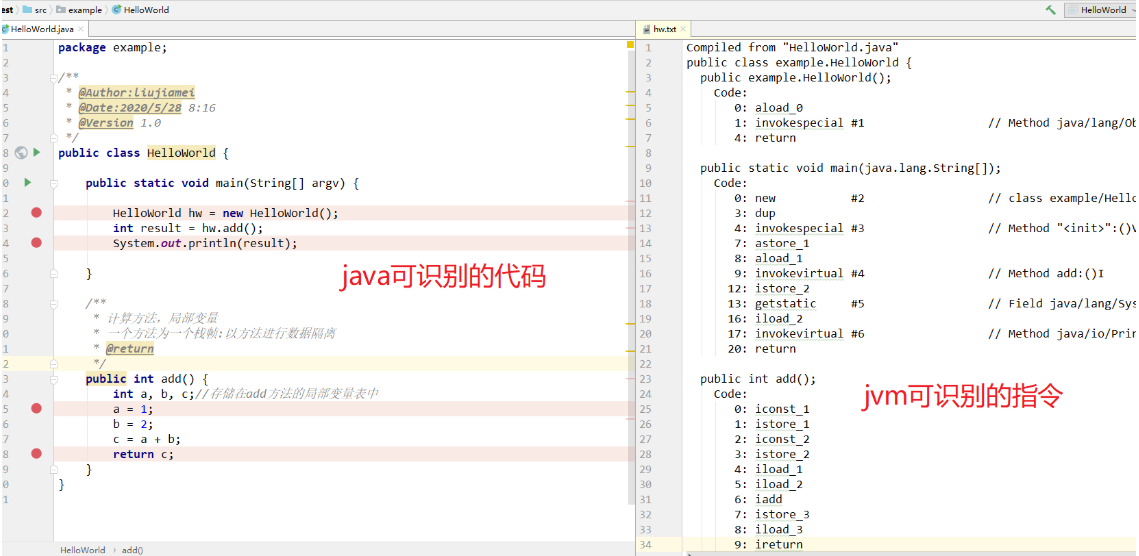This screenshot has height=556, width=1139.
Task: Click fold marker at main's closing brace
Action: 54,273
